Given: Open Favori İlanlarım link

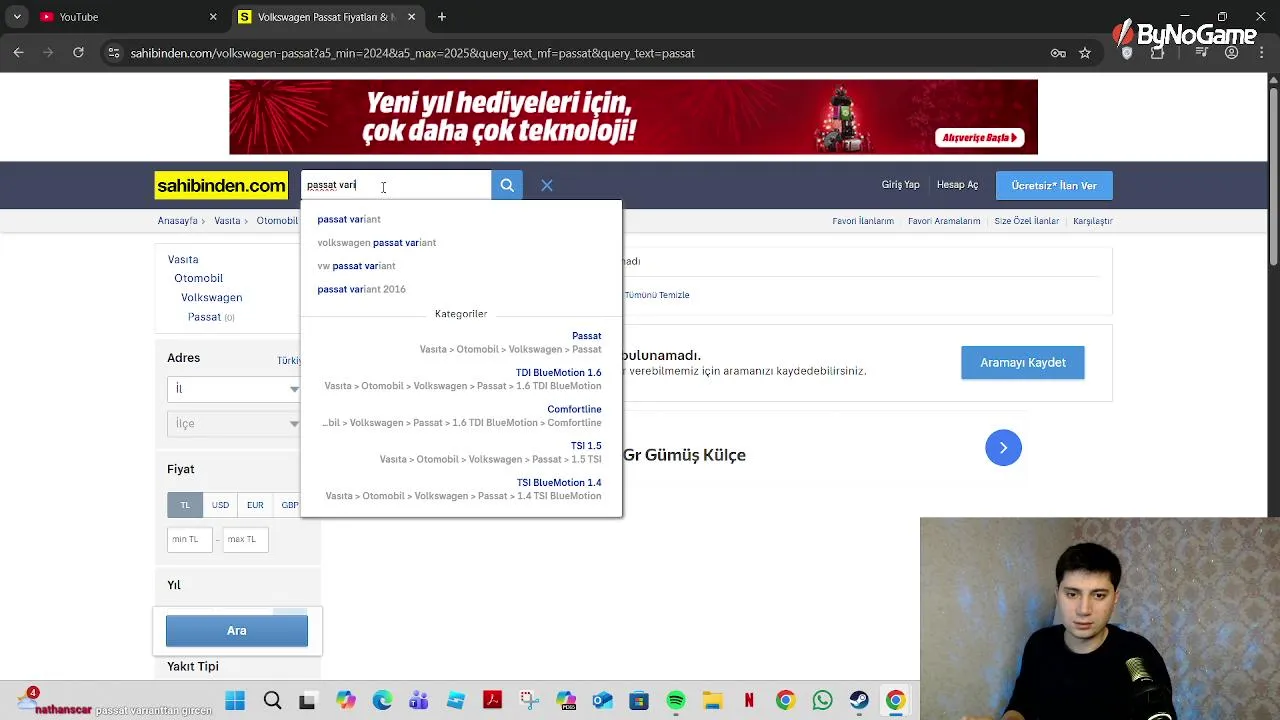Looking at the screenshot, I should 863,221.
